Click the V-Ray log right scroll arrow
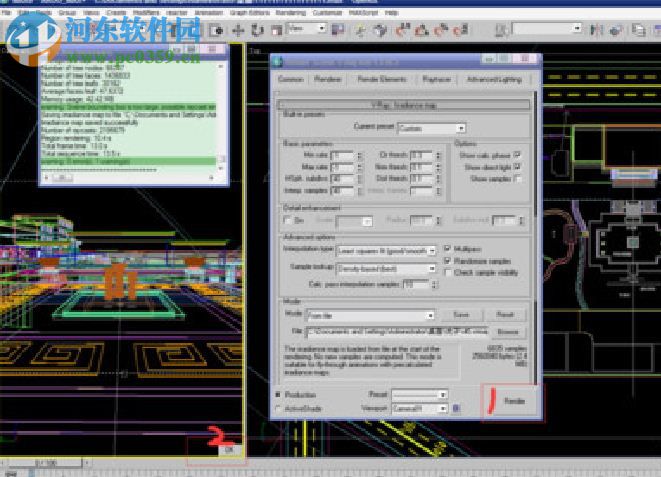 tap(211, 178)
